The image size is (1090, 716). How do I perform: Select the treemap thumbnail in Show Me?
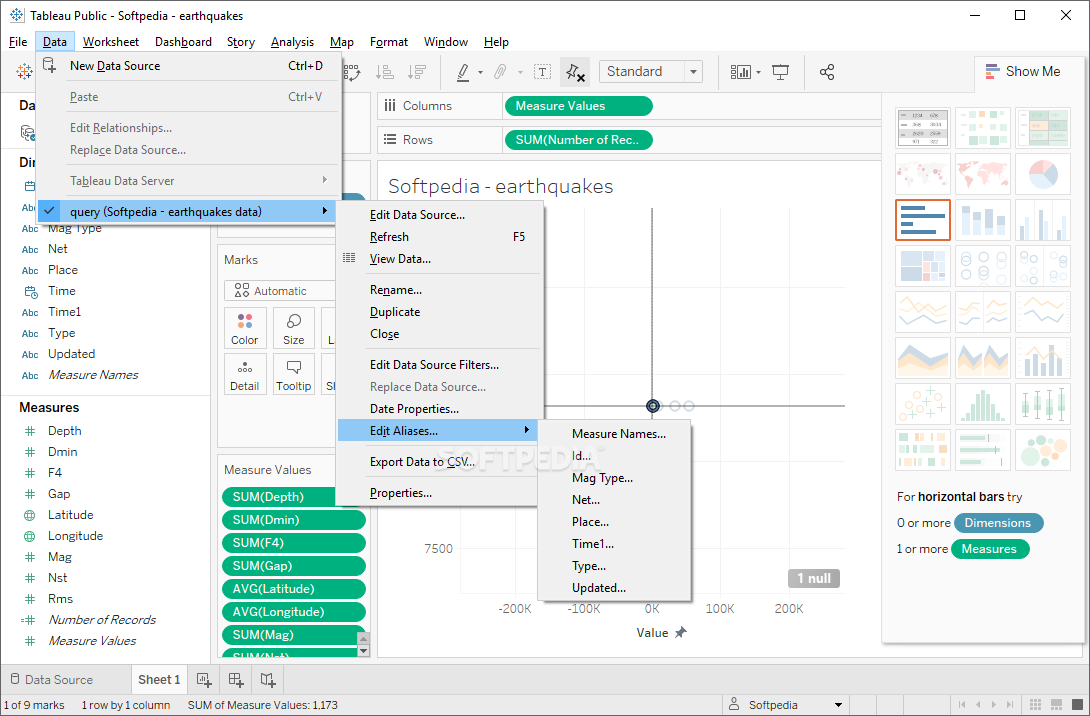[922, 266]
